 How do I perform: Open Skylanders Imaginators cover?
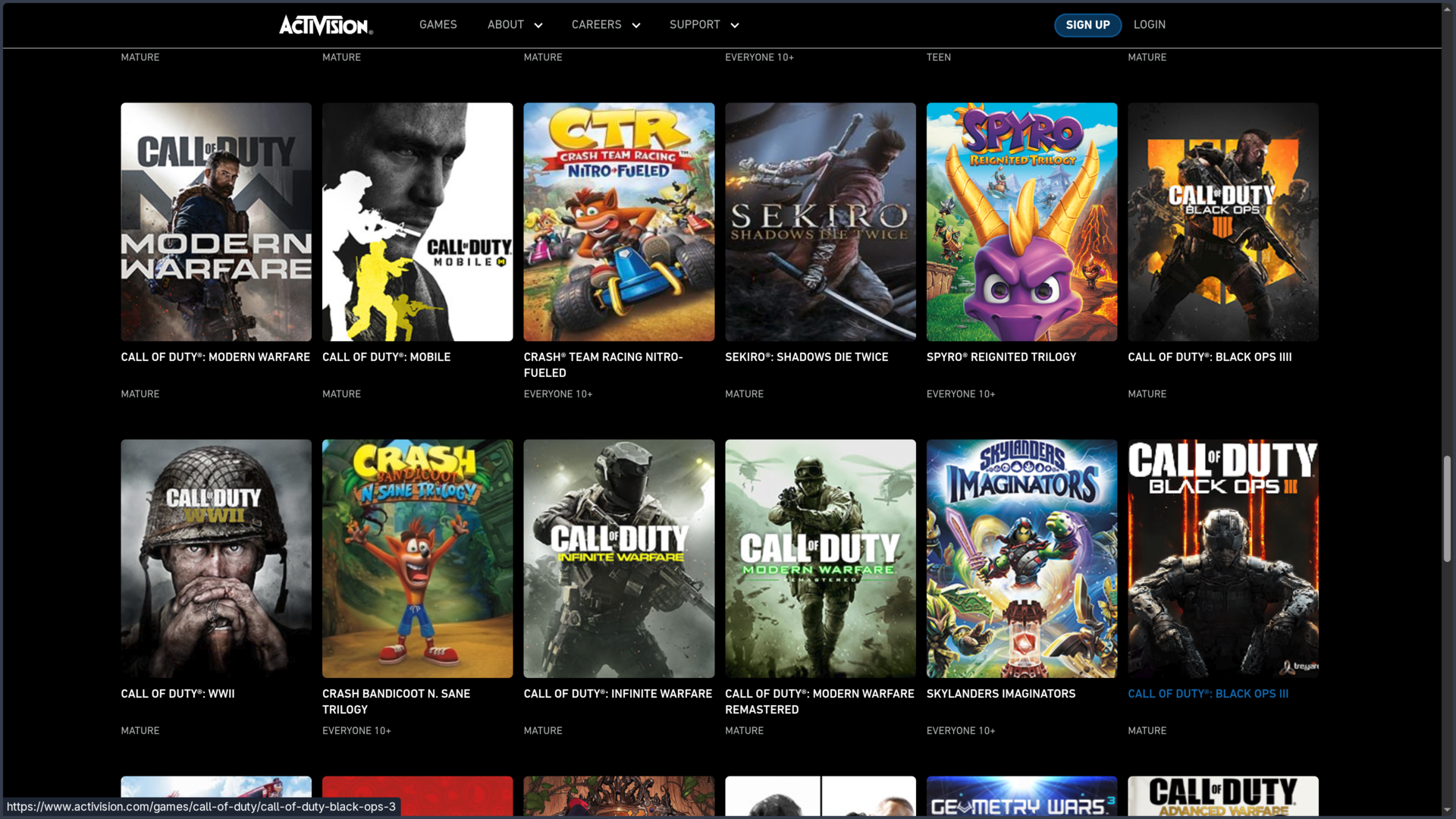pos(1021,559)
